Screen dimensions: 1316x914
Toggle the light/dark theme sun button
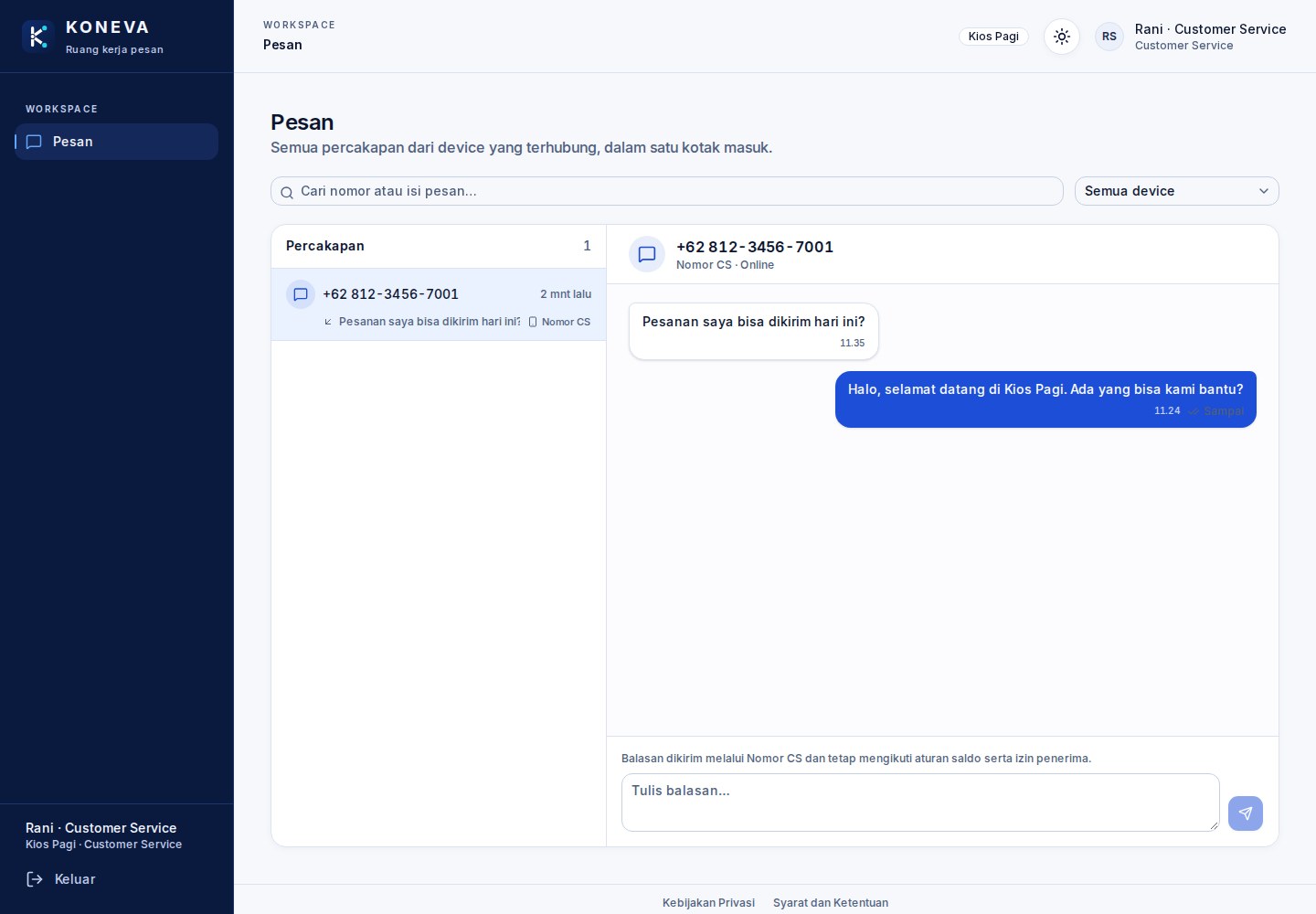click(1062, 37)
